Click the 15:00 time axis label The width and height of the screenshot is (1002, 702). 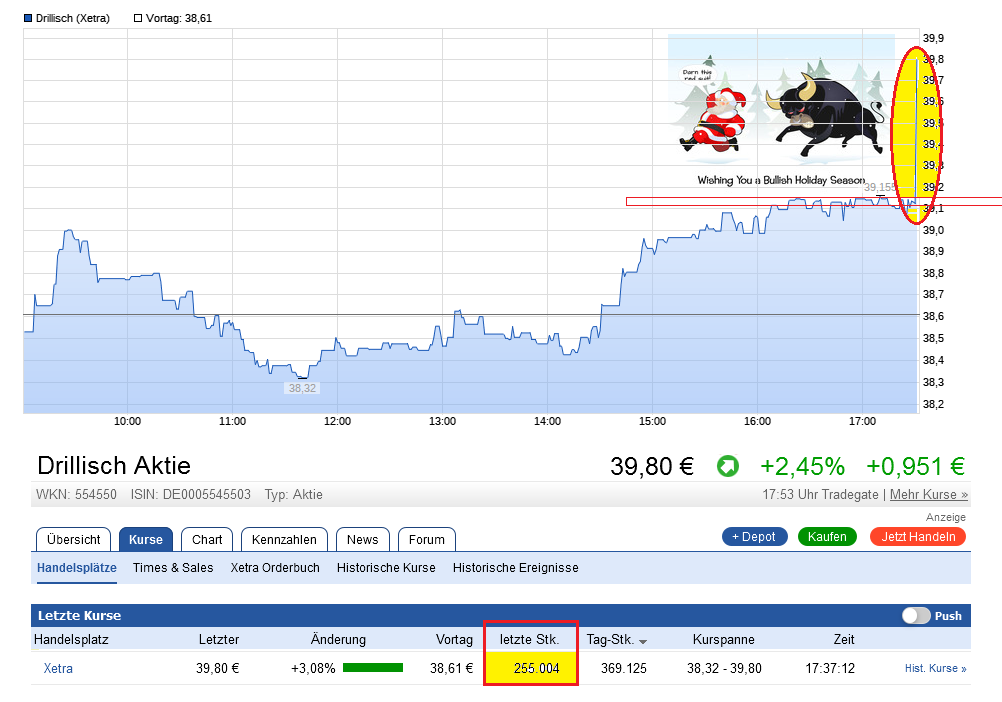(652, 422)
